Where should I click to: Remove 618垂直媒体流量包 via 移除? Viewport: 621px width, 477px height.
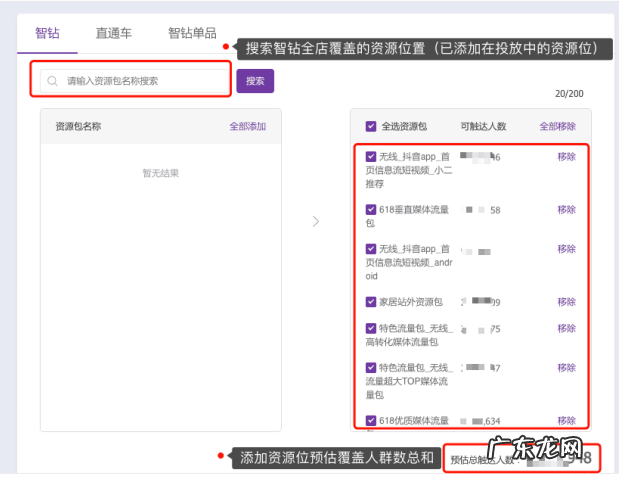(566, 209)
